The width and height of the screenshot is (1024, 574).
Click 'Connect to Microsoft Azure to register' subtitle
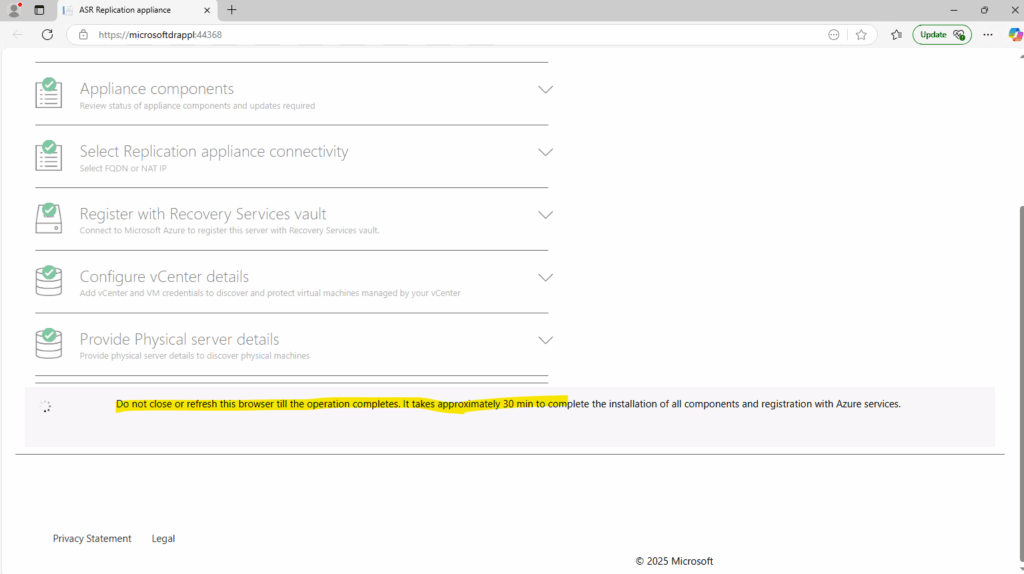pyautogui.click(x=229, y=230)
